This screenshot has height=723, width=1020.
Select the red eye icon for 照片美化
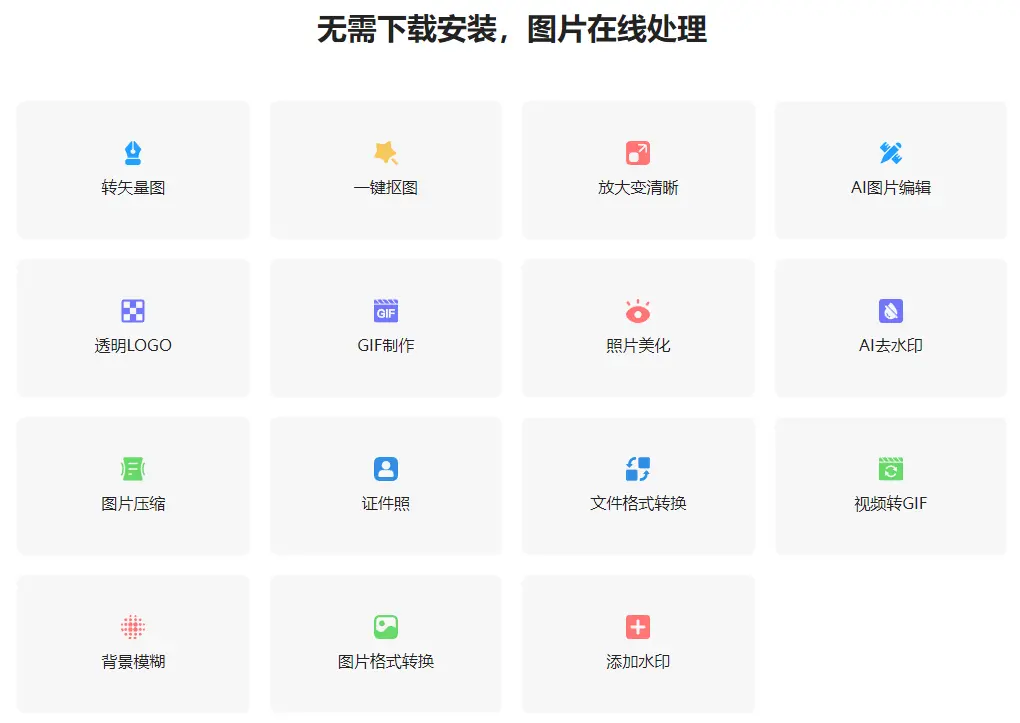pos(638,310)
